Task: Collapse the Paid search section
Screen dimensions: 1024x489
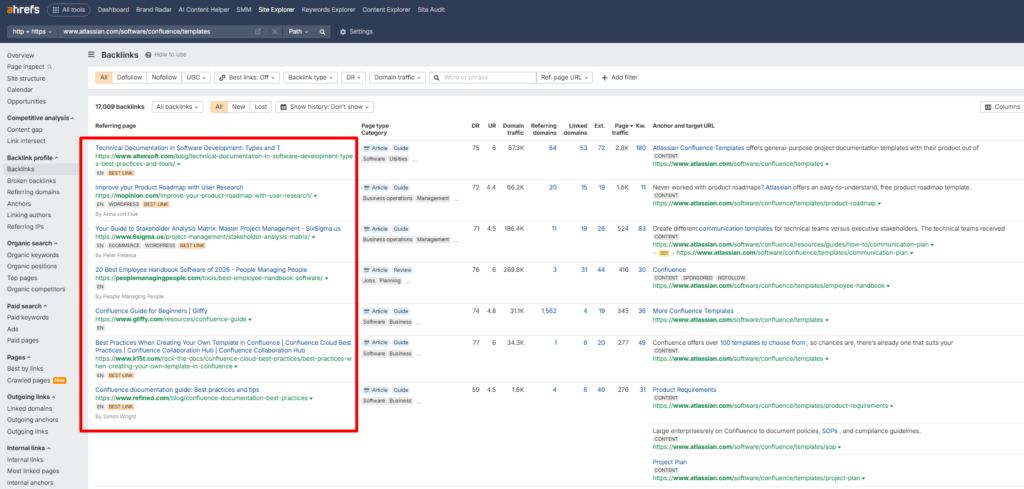Action: coord(27,306)
